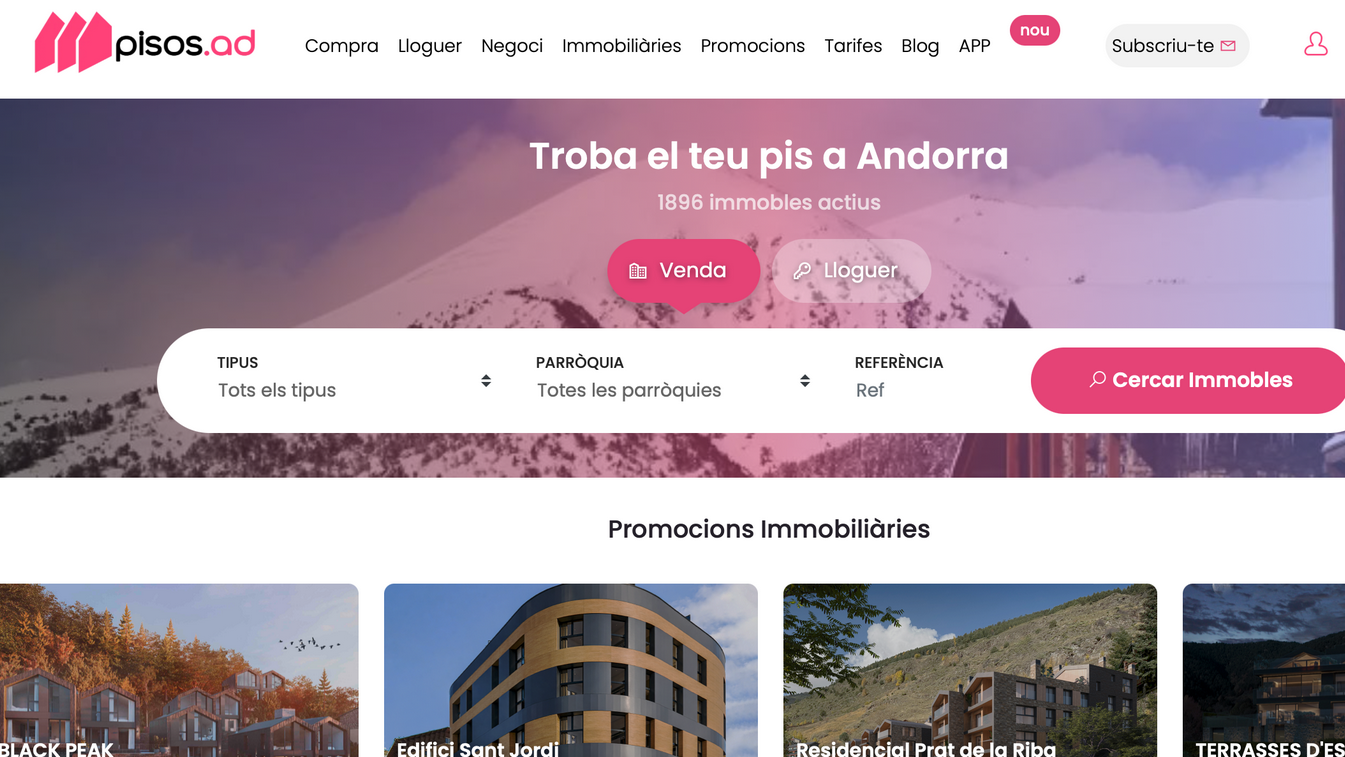Image resolution: width=1345 pixels, height=757 pixels.
Task: Click the envelope icon in Subscriu-te
Action: coord(1228,46)
